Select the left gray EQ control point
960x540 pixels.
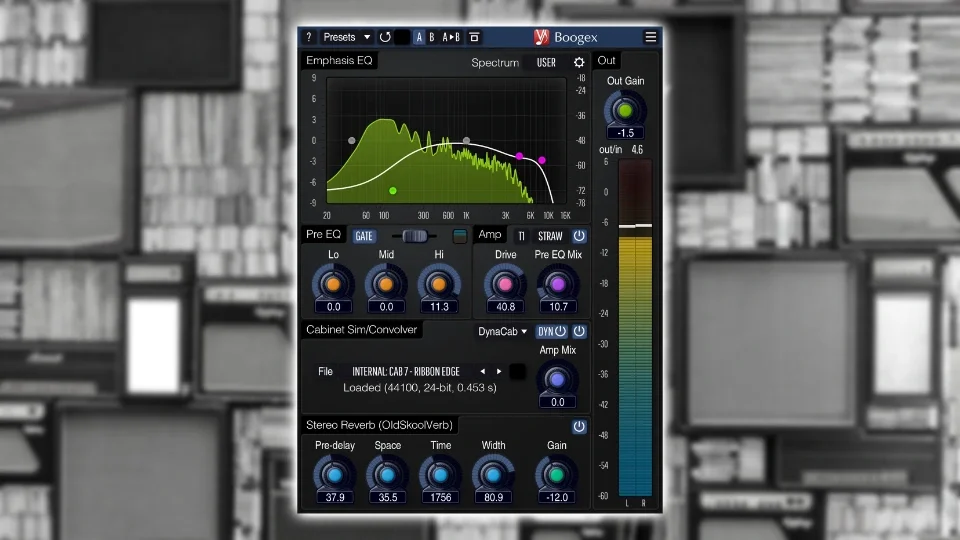pyautogui.click(x=351, y=140)
